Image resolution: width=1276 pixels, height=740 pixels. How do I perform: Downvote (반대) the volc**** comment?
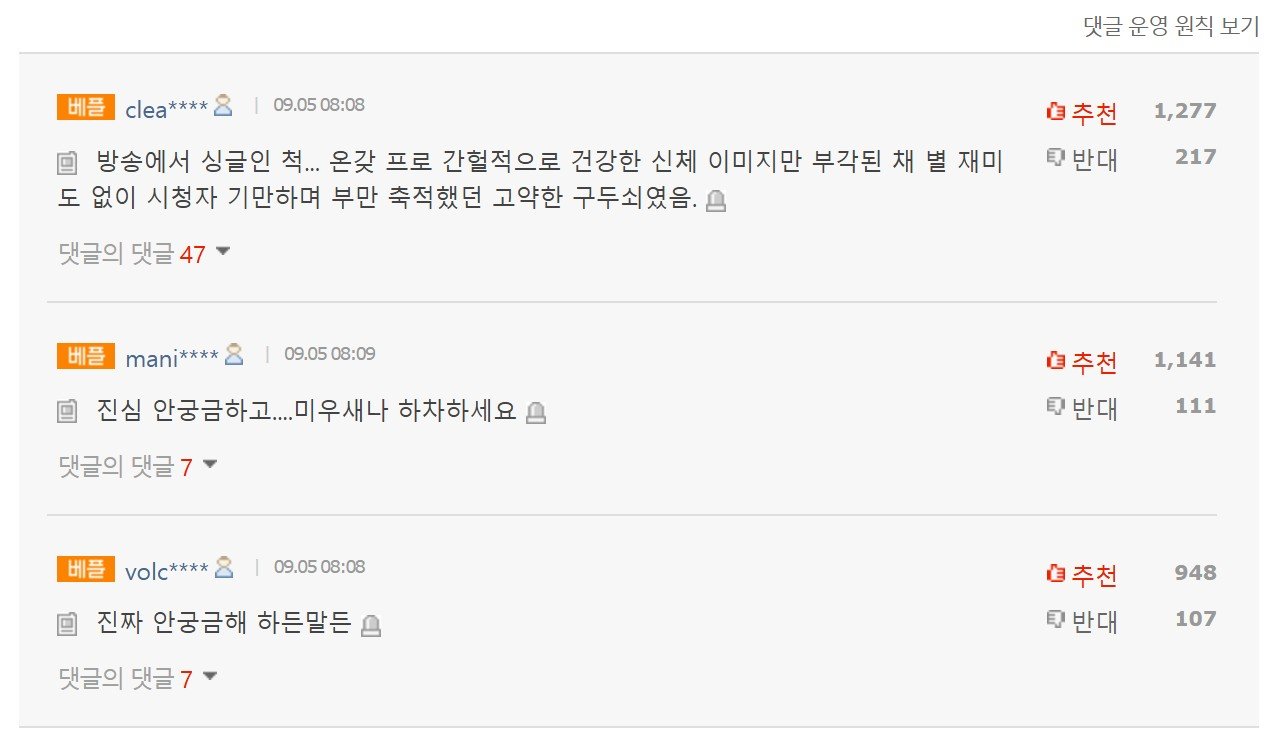click(1082, 622)
